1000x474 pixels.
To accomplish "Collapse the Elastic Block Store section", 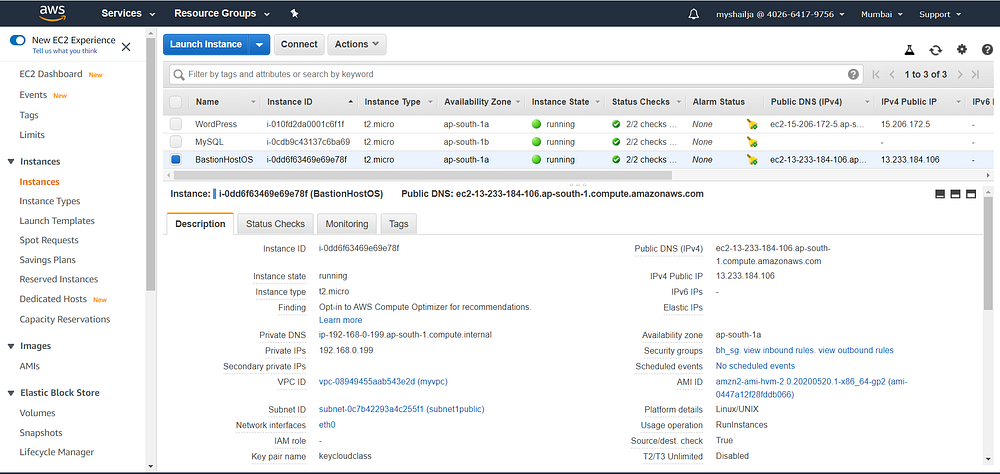I will click(11, 393).
